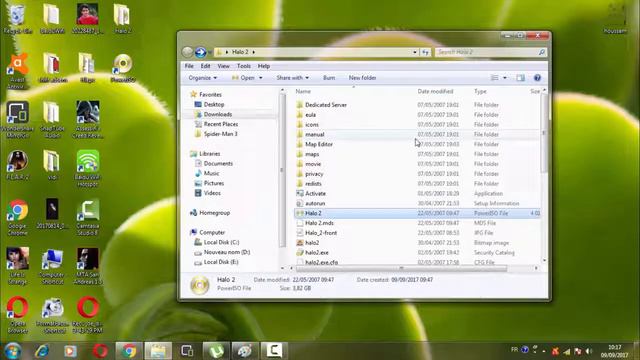
Task: Expand the path arrow after Halo 2
Action: [253, 52]
